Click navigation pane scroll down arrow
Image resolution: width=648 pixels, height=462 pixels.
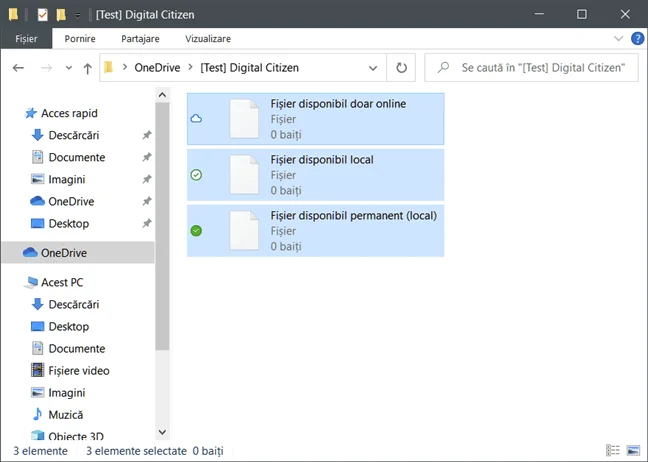pyautogui.click(x=162, y=432)
